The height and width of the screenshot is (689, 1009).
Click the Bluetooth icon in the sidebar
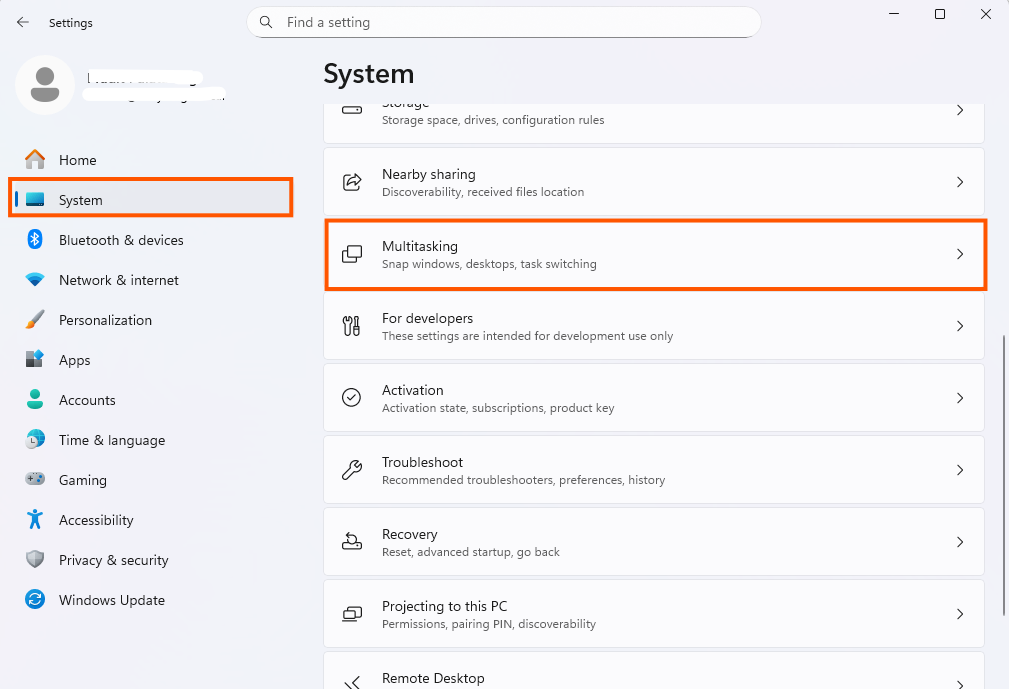tap(35, 240)
